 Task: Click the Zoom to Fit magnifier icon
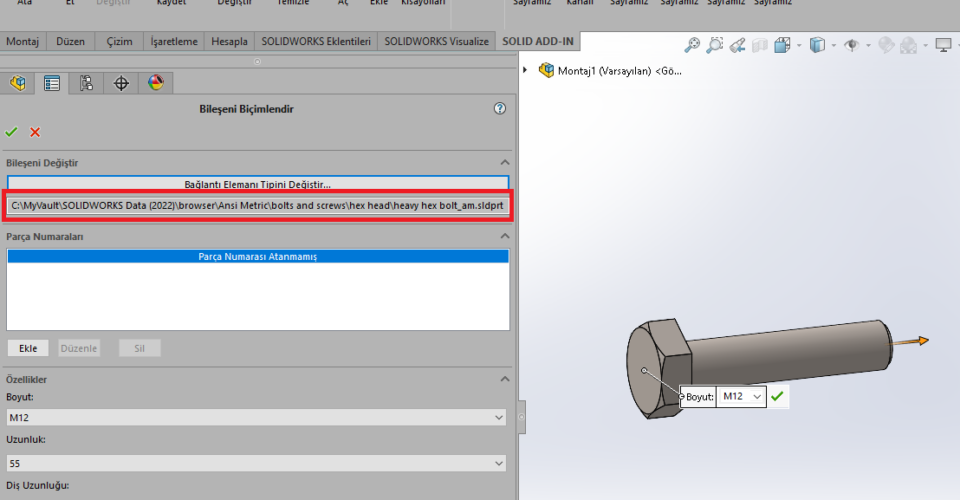coord(692,45)
